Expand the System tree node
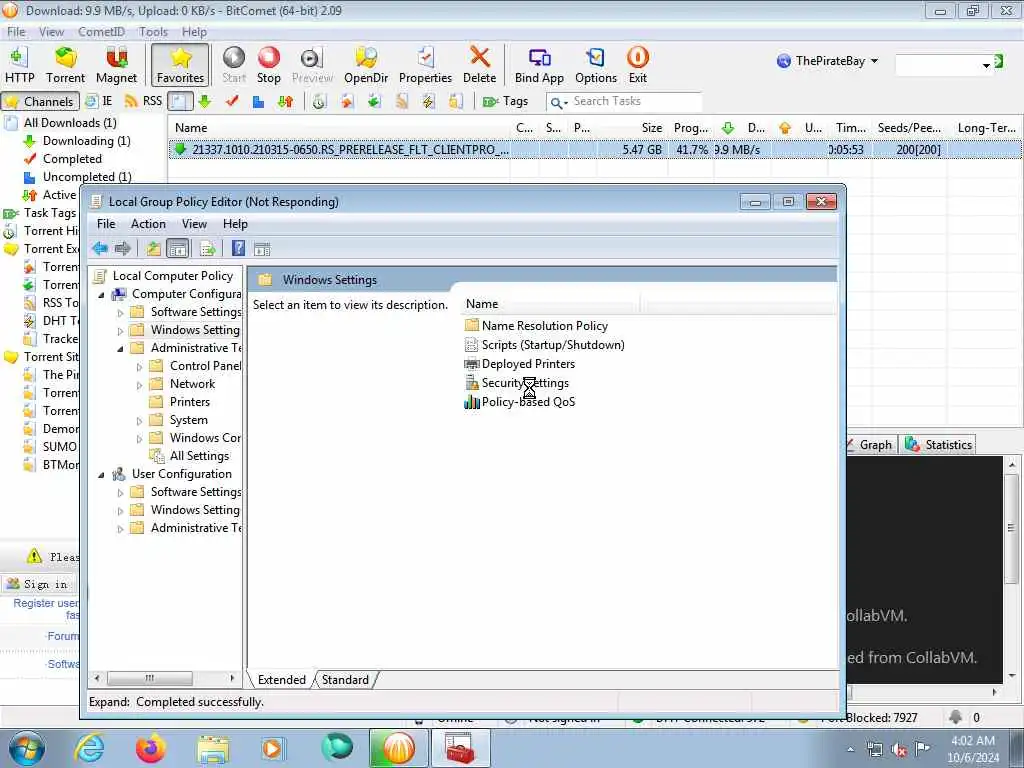 click(x=139, y=421)
